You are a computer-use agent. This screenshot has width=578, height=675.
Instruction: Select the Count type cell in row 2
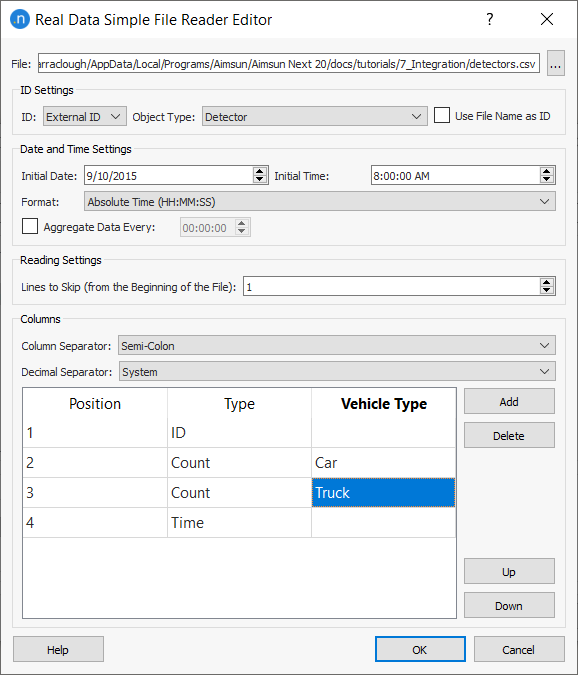point(239,463)
